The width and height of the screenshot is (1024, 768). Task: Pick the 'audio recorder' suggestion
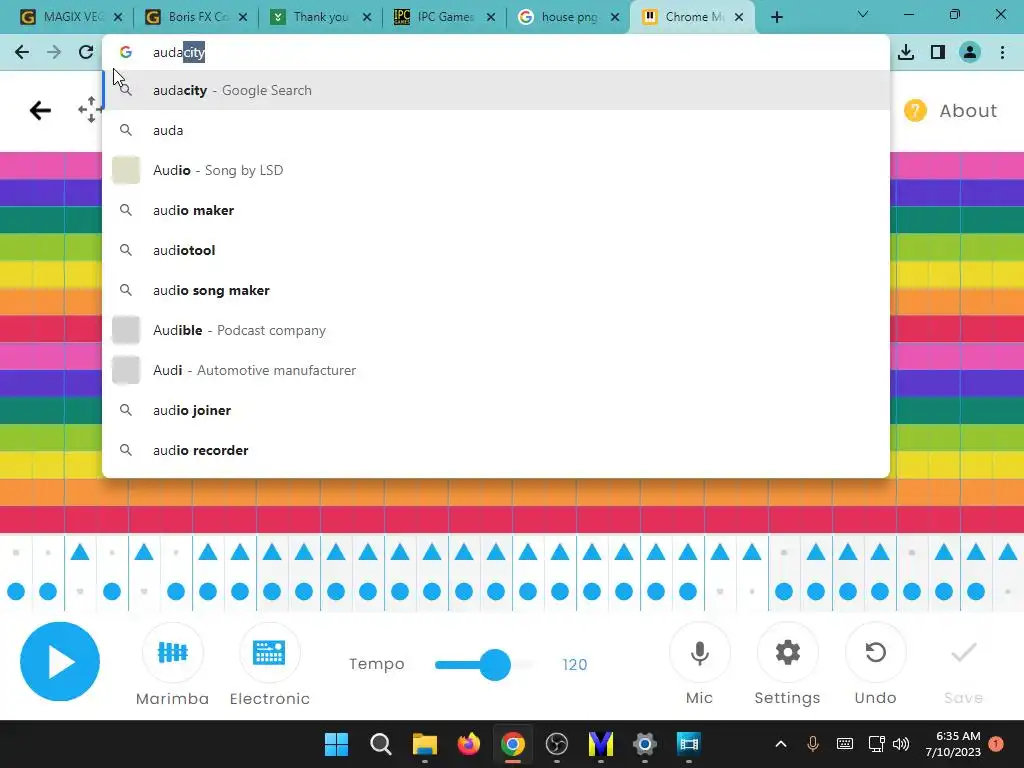(x=496, y=450)
